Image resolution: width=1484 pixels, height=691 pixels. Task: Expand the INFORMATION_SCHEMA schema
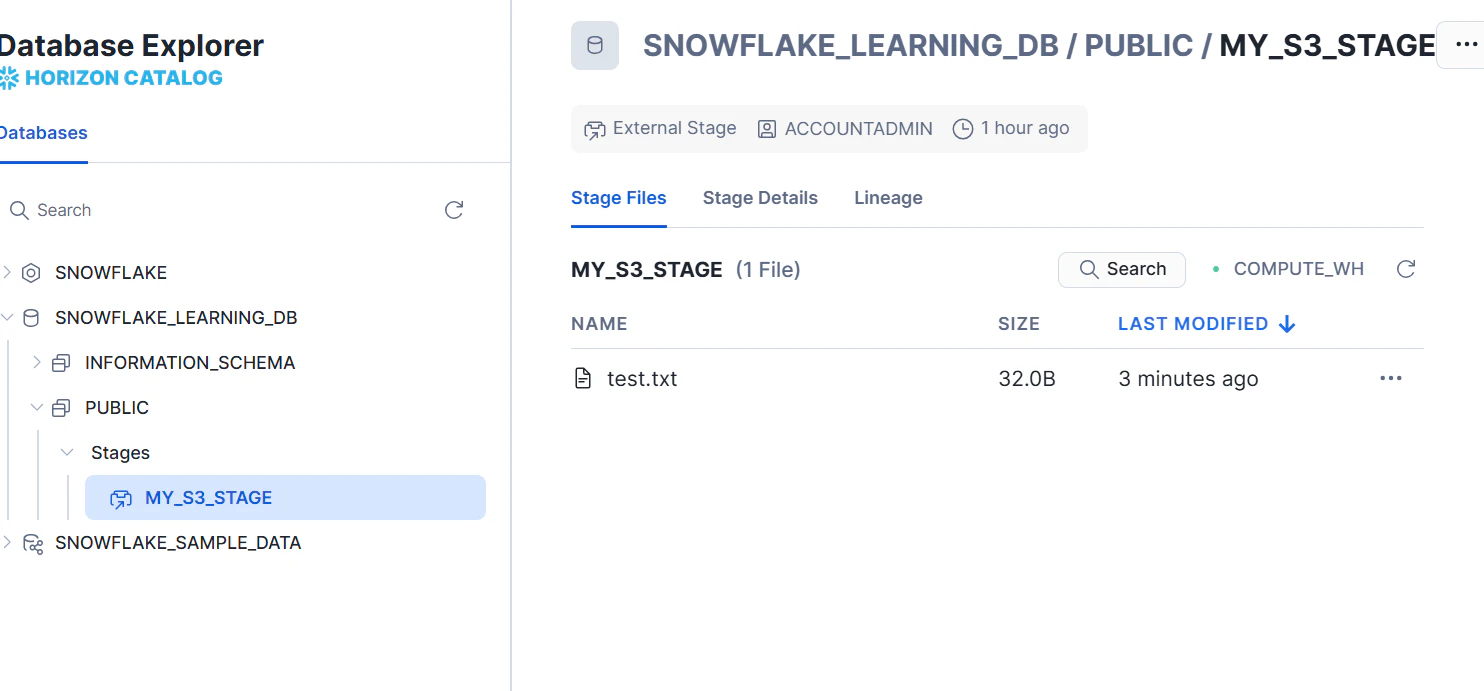[x=37, y=362]
